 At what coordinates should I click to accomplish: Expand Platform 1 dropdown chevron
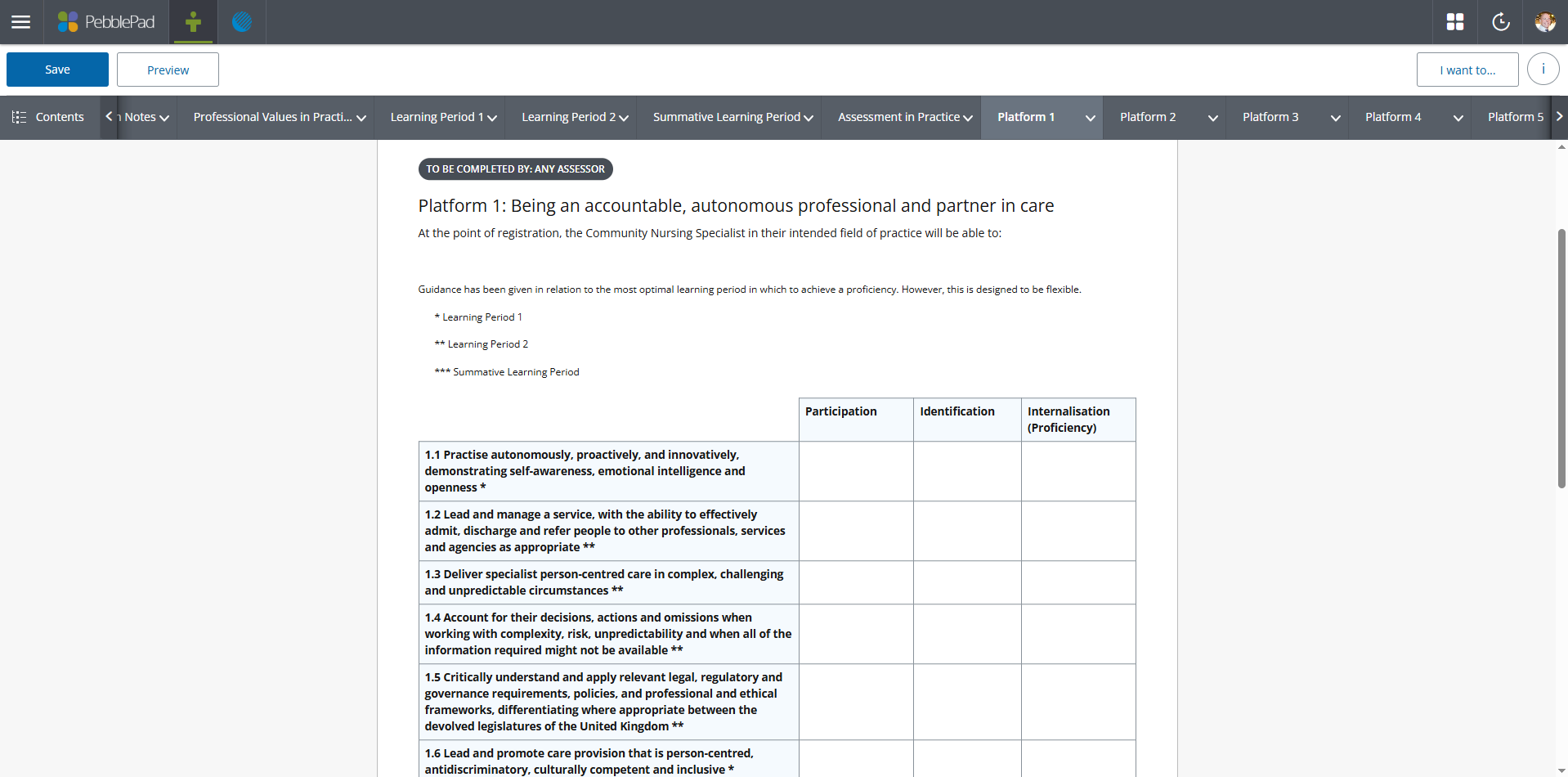1091,118
